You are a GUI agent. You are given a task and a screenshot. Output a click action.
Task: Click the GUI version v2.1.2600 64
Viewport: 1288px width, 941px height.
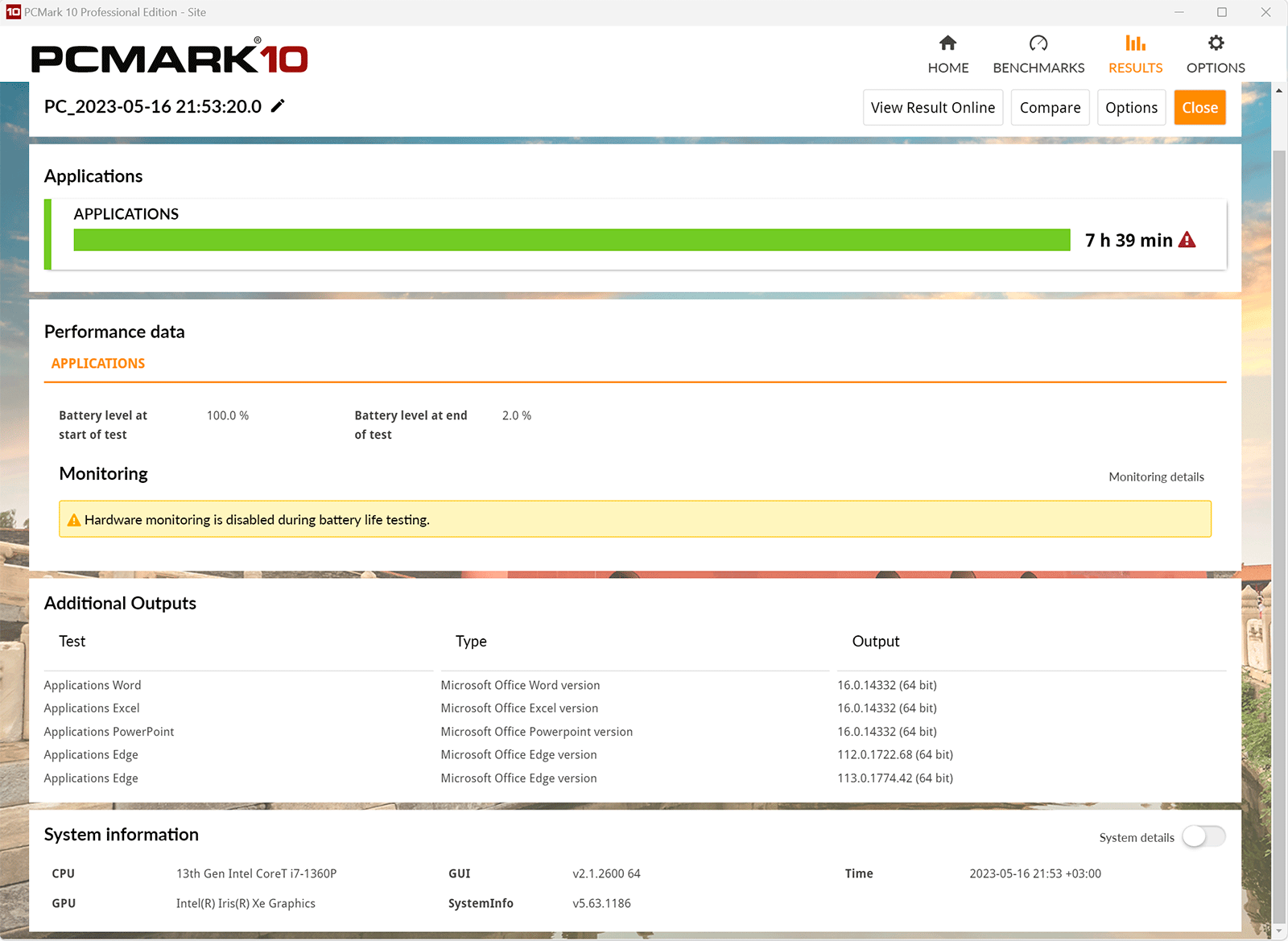coord(606,873)
